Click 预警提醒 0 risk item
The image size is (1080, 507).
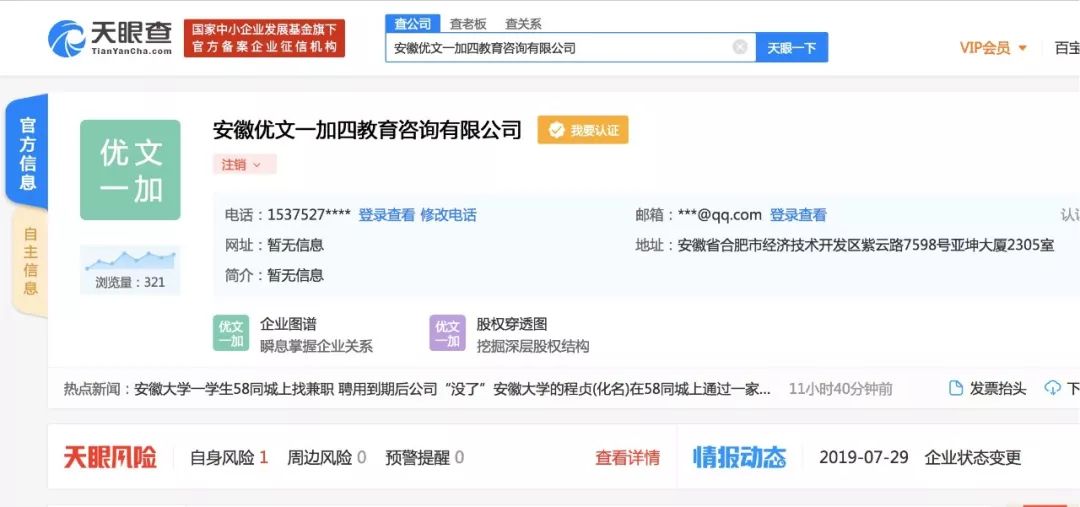(x=424, y=457)
